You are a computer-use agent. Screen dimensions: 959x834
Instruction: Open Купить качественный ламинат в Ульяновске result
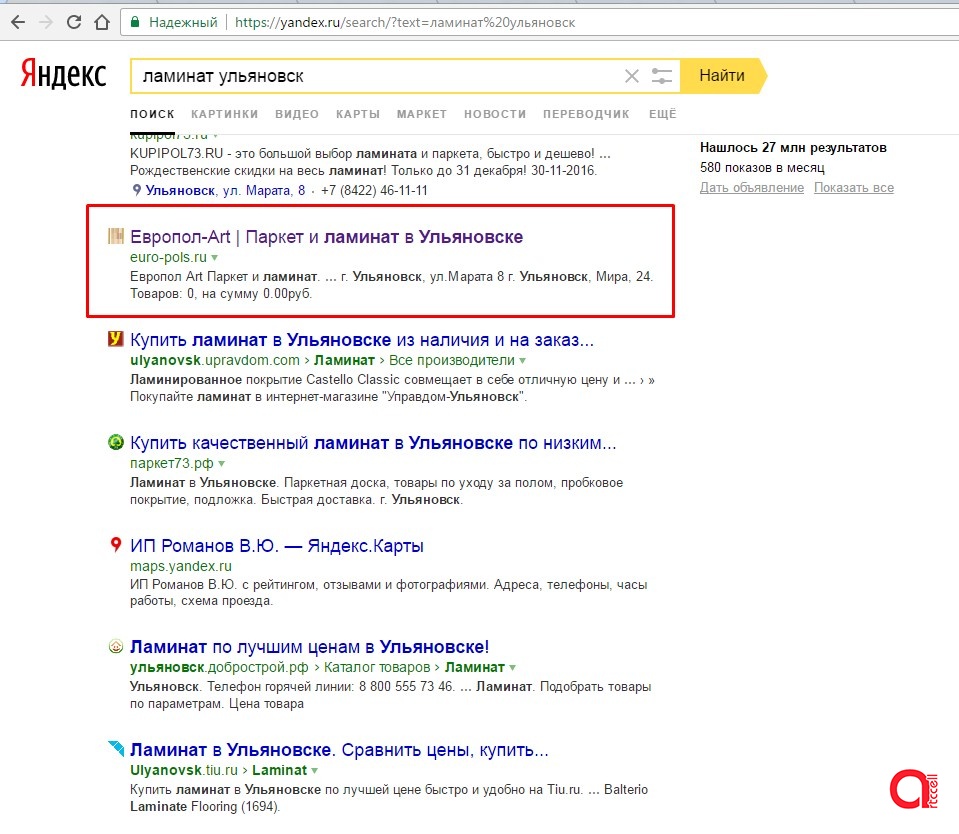[x=373, y=443]
